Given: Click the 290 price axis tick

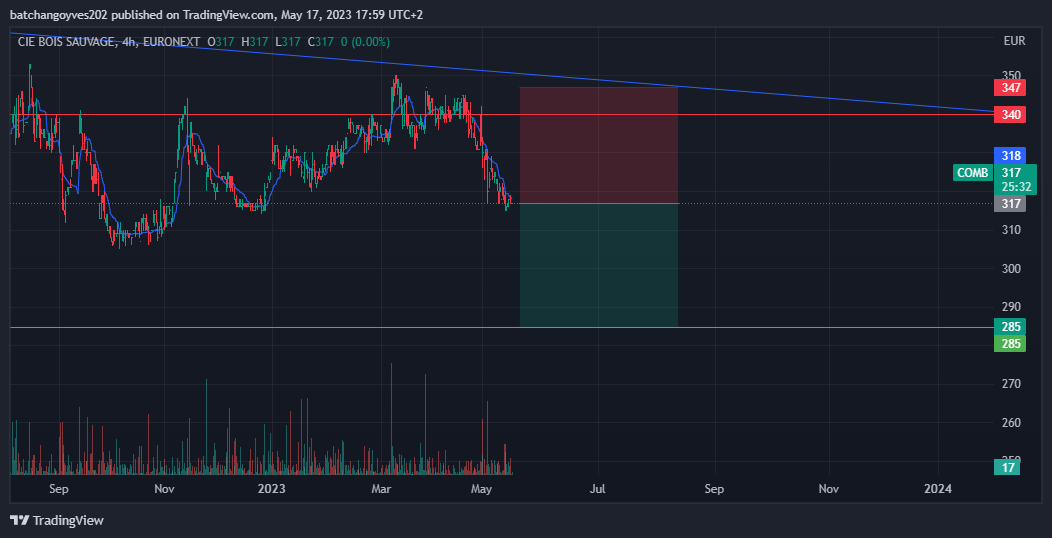Looking at the screenshot, I should click(x=1012, y=307).
